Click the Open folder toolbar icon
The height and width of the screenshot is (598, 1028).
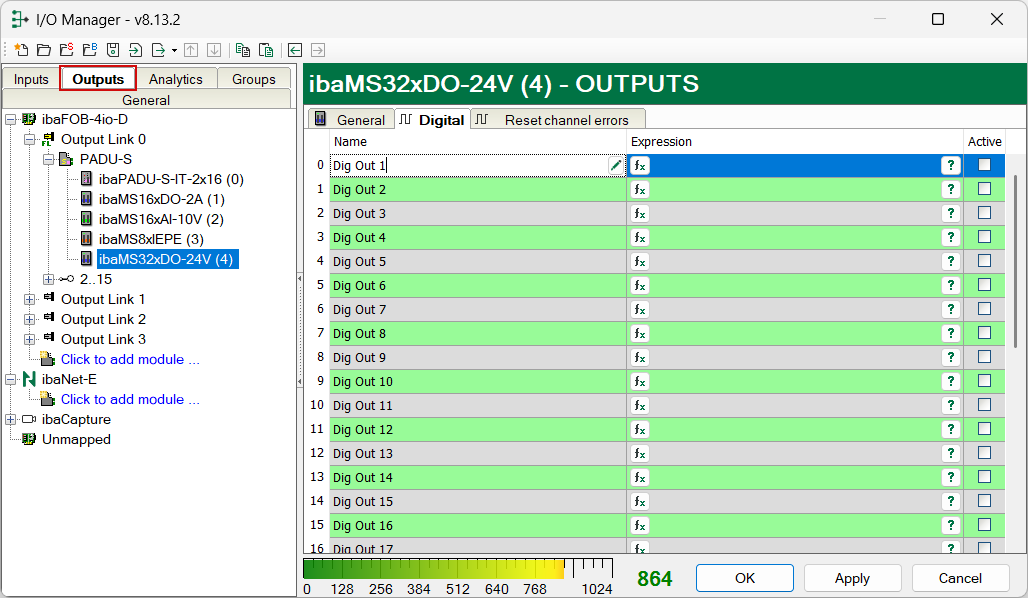43,49
